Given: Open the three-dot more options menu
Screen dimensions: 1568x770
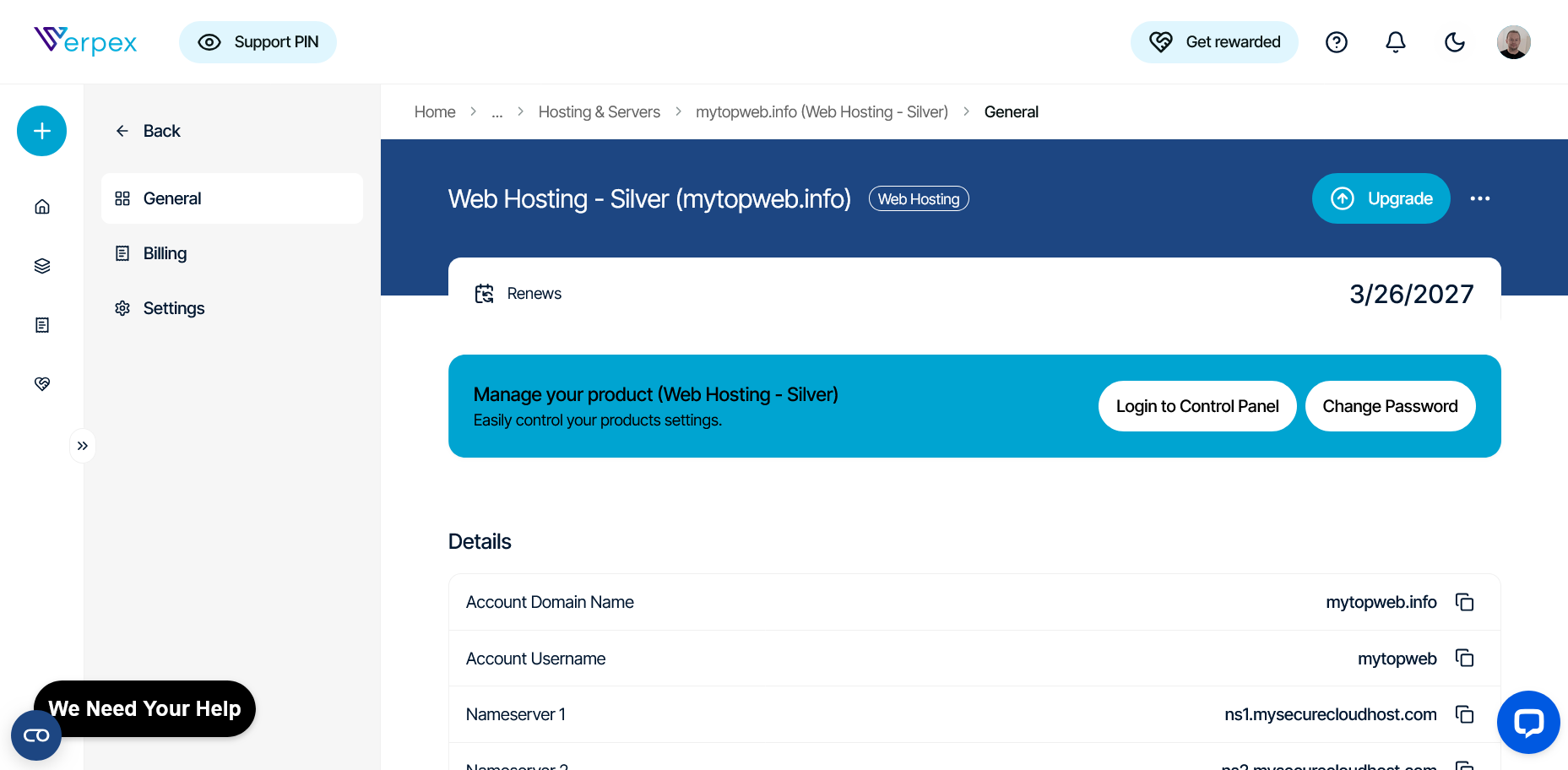Looking at the screenshot, I should [x=1480, y=198].
